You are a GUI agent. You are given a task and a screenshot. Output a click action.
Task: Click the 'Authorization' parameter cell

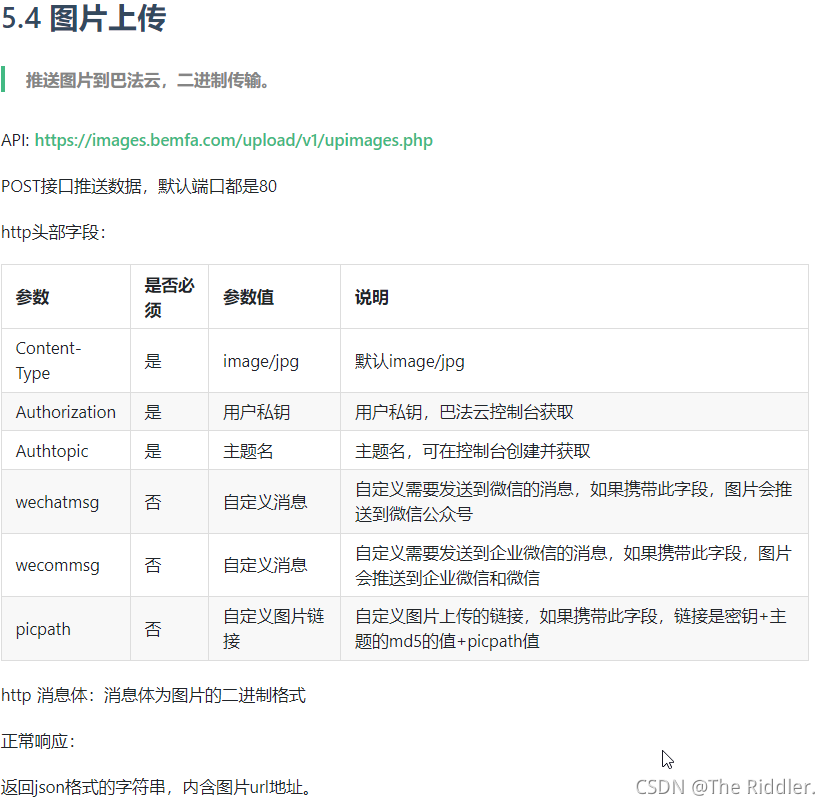66,412
